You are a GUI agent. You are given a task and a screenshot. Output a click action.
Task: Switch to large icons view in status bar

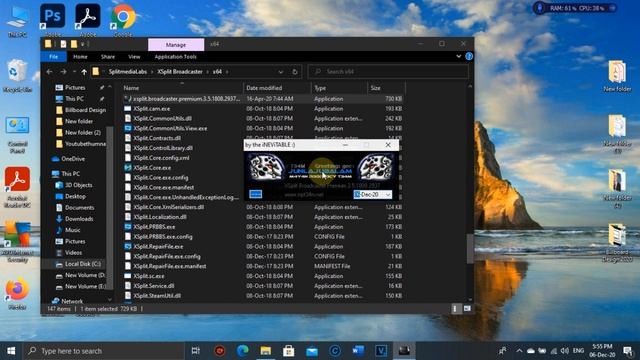point(467,309)
